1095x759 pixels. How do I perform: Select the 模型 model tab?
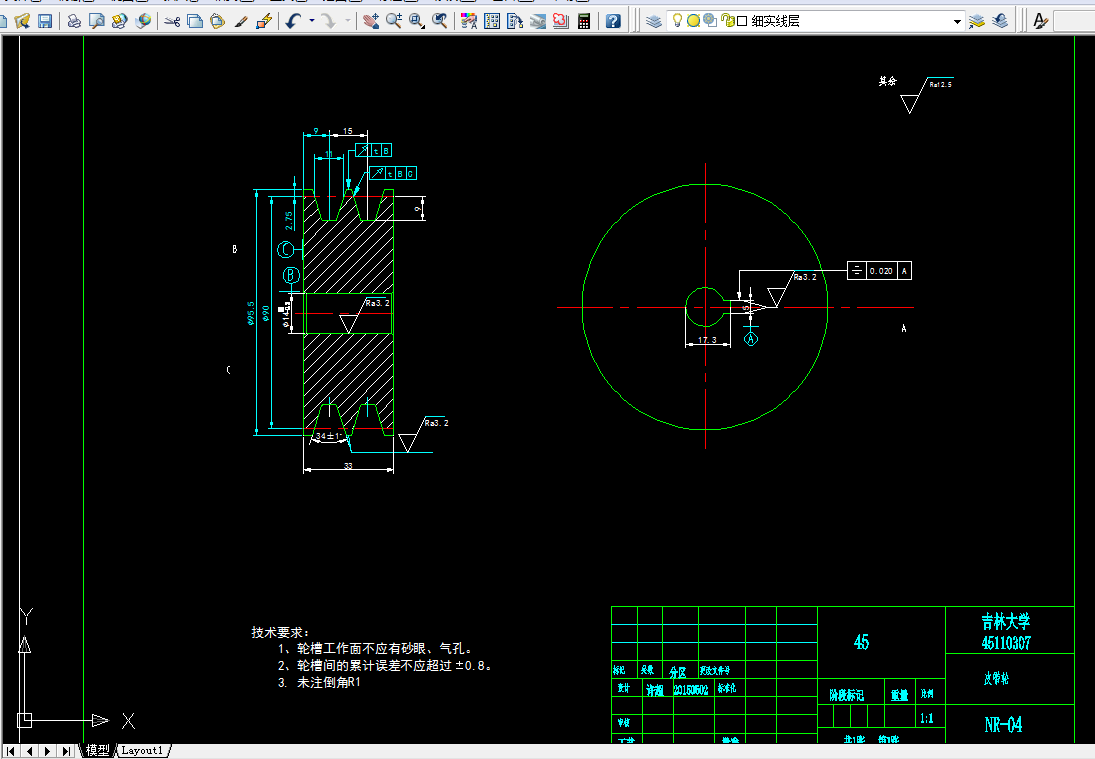(x=97, y=750)
